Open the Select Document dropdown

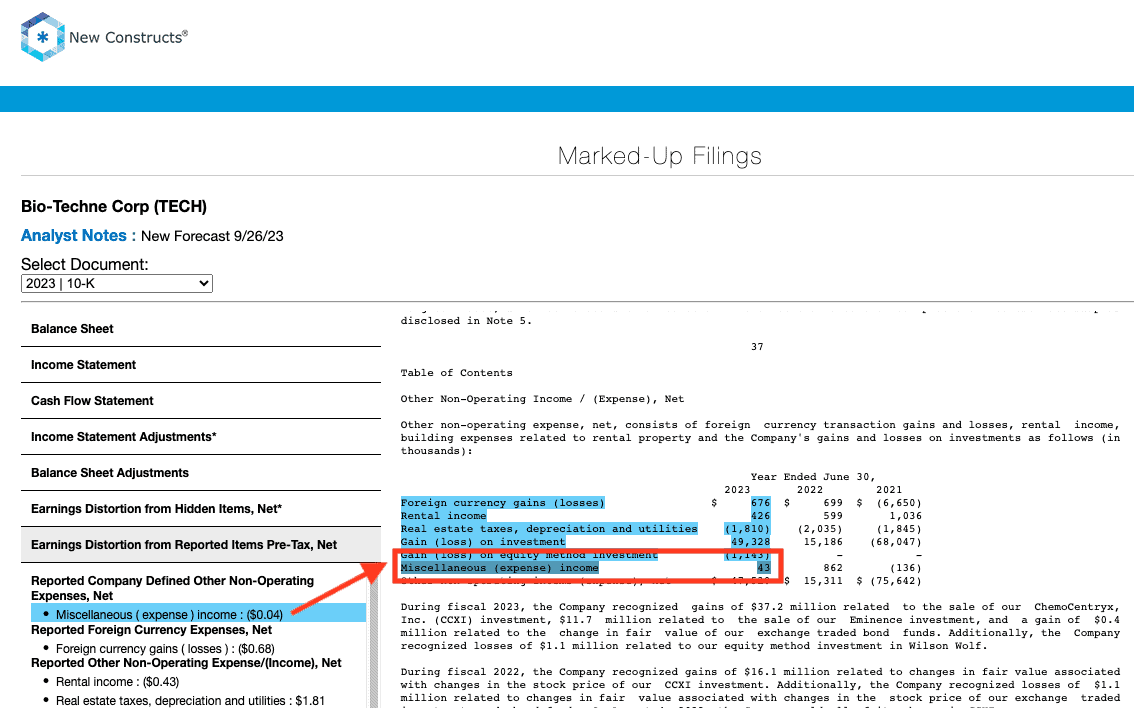pos(116,283)
